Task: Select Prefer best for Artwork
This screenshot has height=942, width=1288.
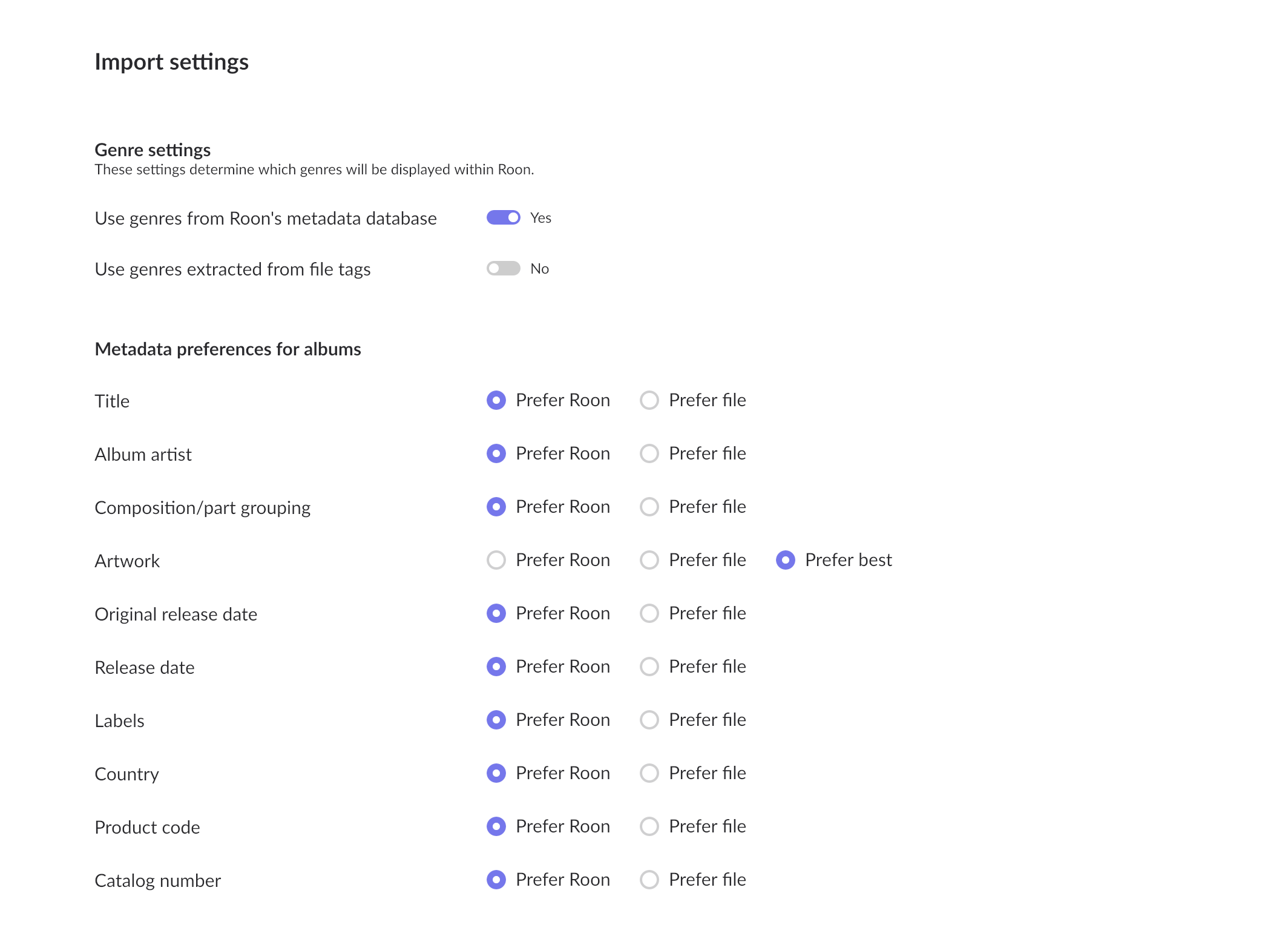Action: (x=786, y=560)
